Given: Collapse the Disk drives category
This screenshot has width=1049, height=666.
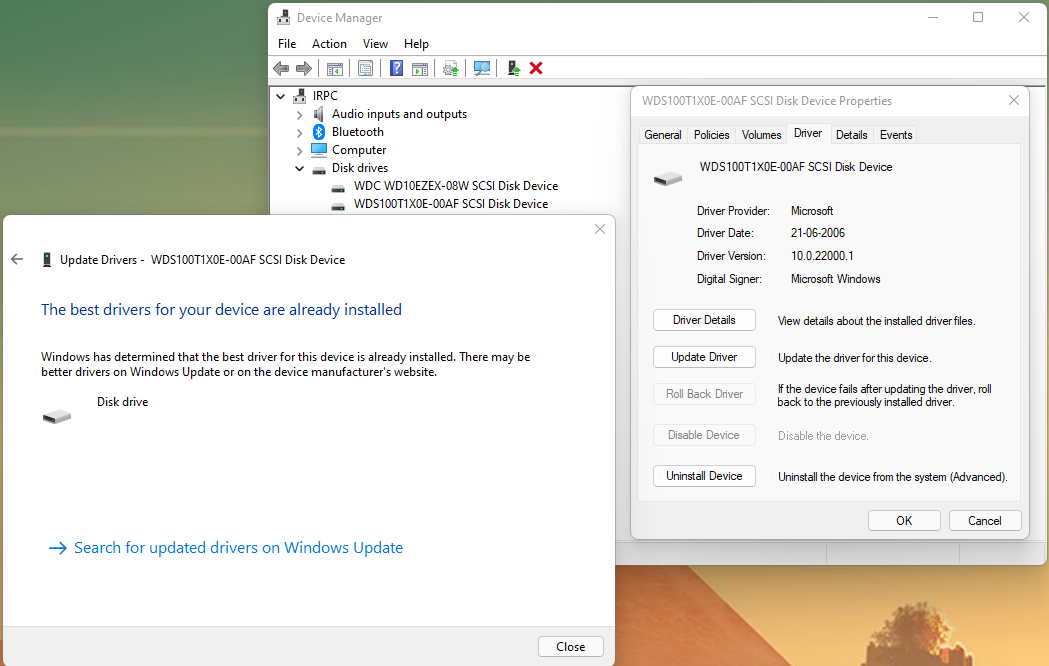Looking at the screenshot, I should (x=300, y=169).
